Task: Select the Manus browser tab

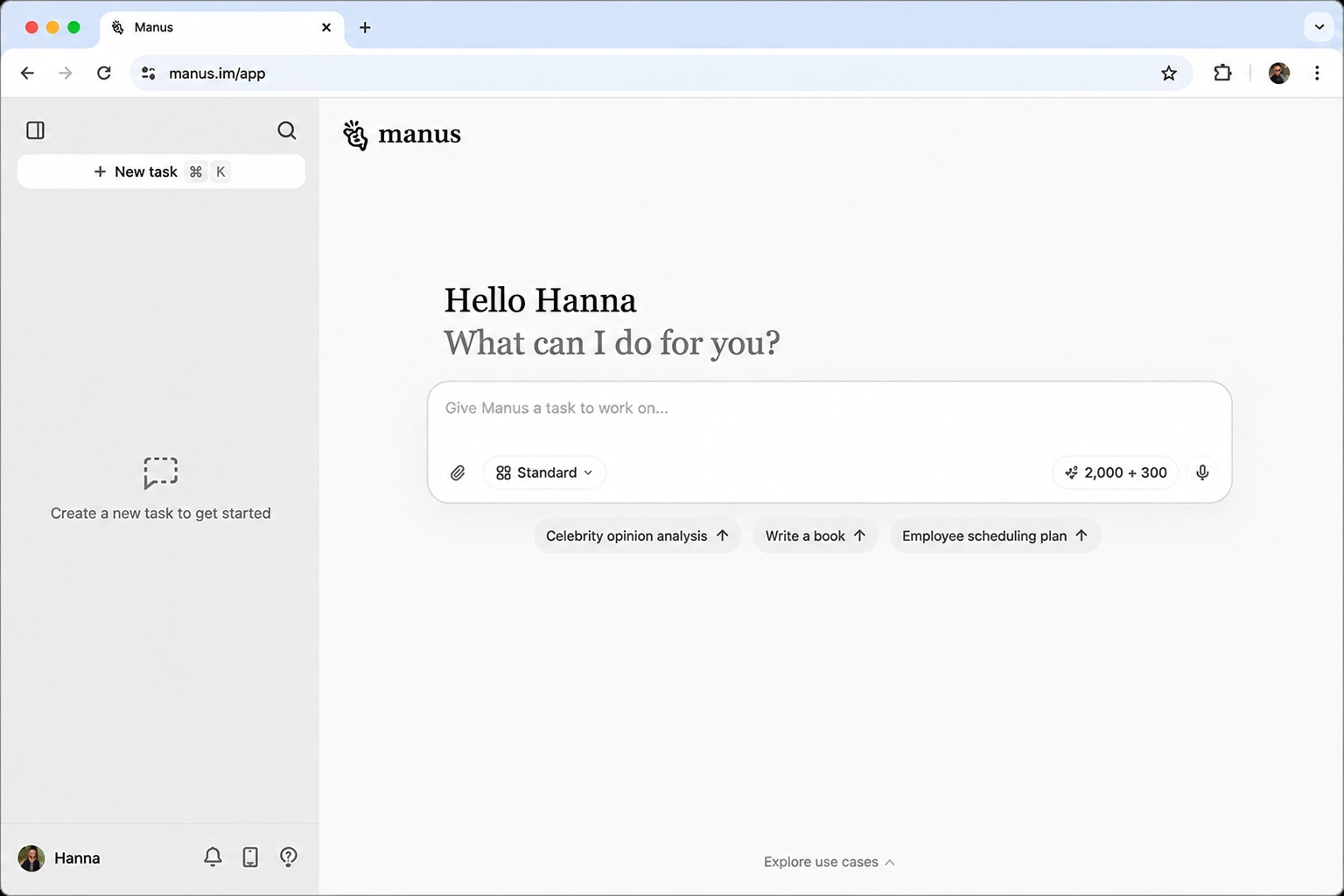Action: [222, 27]
